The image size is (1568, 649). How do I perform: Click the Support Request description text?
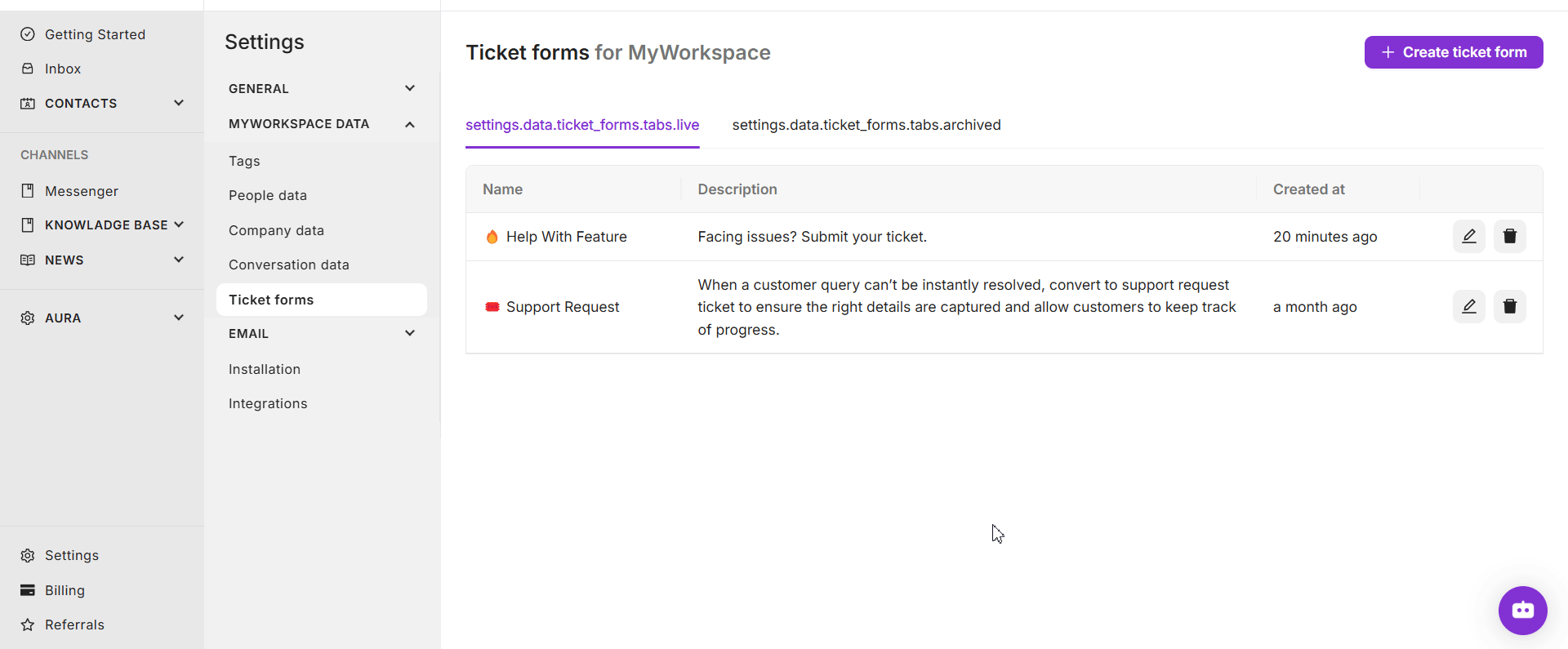(x=967, y=307)
